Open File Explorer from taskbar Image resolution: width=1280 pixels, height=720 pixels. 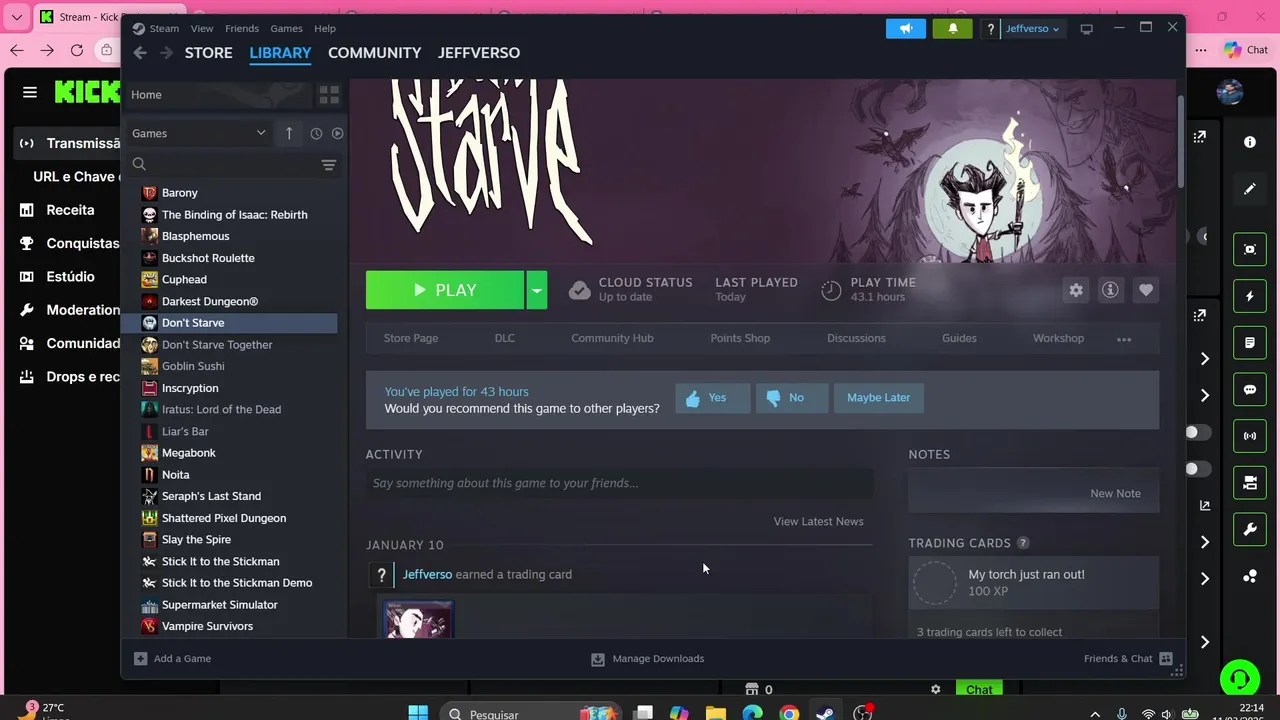point(715,714)
